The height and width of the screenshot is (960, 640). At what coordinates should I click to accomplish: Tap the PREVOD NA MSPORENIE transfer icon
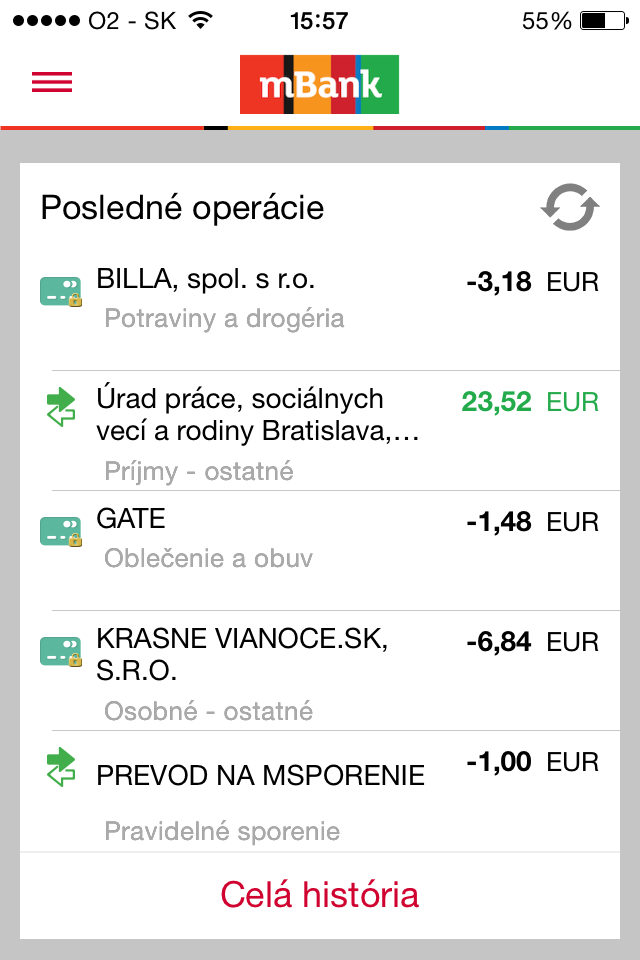61,768
